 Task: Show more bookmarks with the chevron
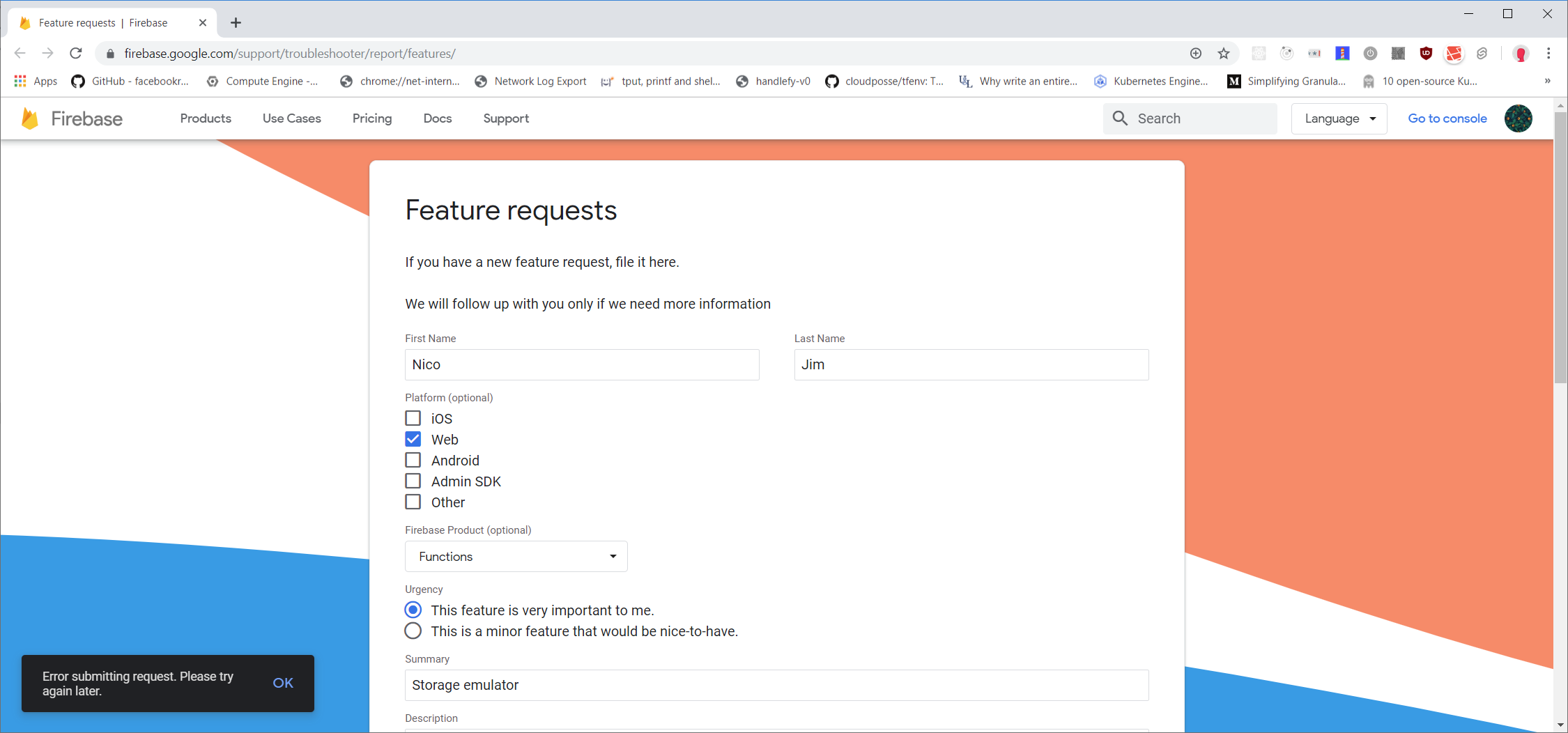click(1547, 81)
